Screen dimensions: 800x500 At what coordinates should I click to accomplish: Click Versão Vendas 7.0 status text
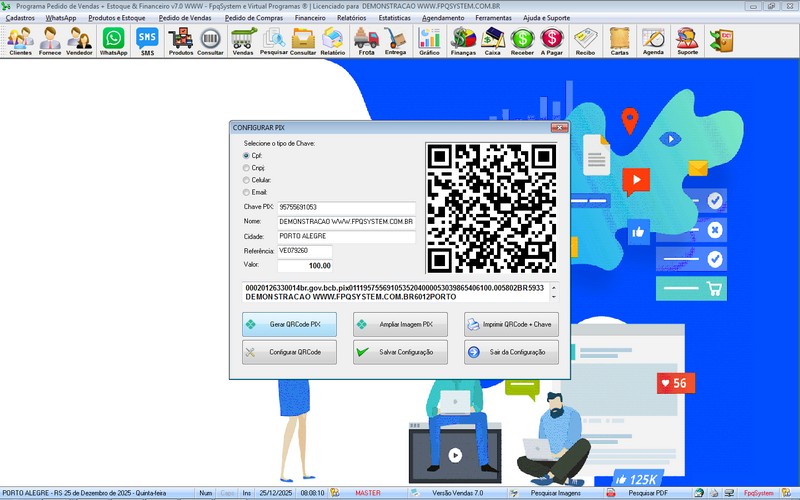point(457,493)
